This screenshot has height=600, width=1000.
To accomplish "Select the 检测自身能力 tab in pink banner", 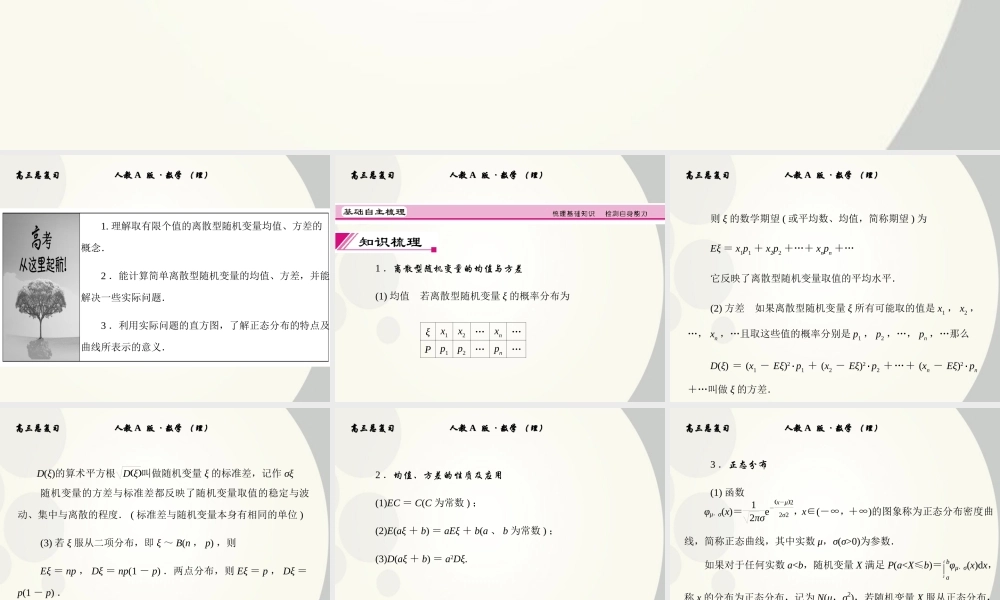I will tap(626, 214).
